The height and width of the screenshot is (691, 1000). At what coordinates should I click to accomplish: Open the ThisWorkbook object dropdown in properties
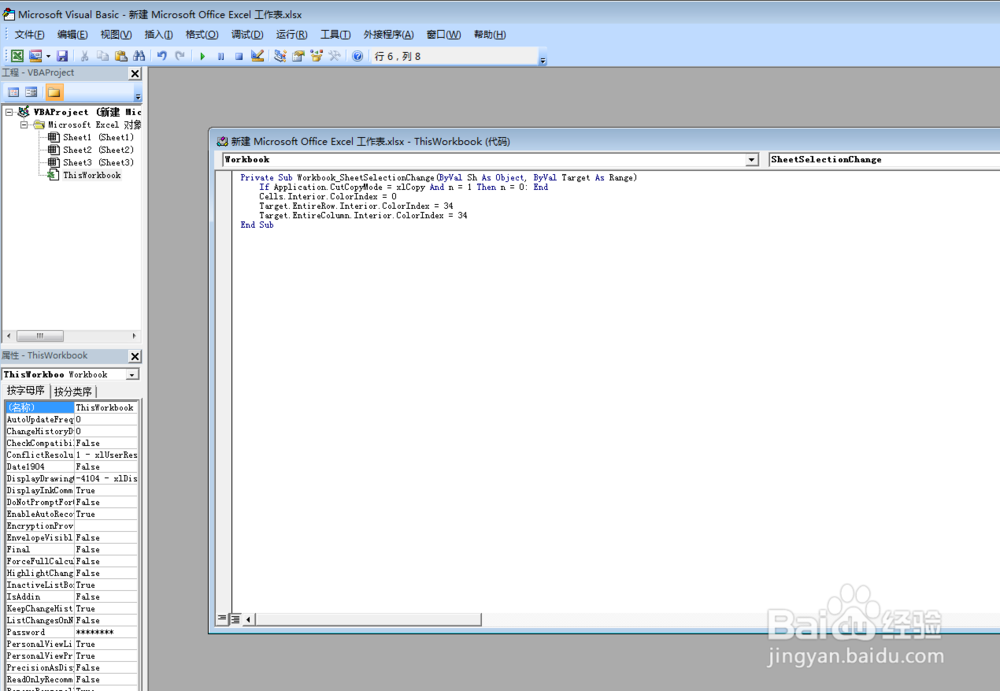point(132,375)
